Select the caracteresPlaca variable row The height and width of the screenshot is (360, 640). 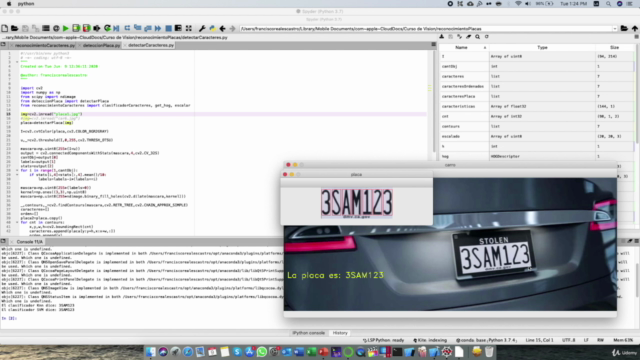coord(536,96)
